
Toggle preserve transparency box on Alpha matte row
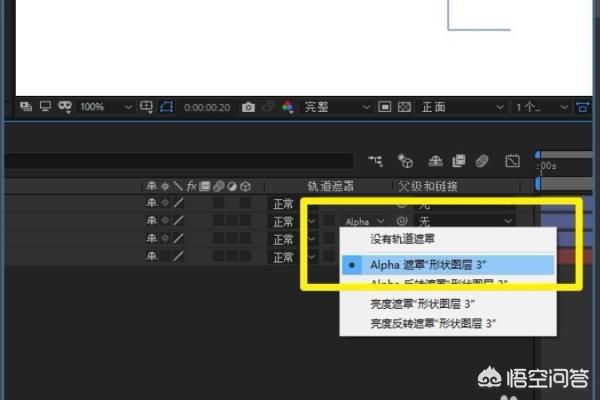(x=328, y=221)
